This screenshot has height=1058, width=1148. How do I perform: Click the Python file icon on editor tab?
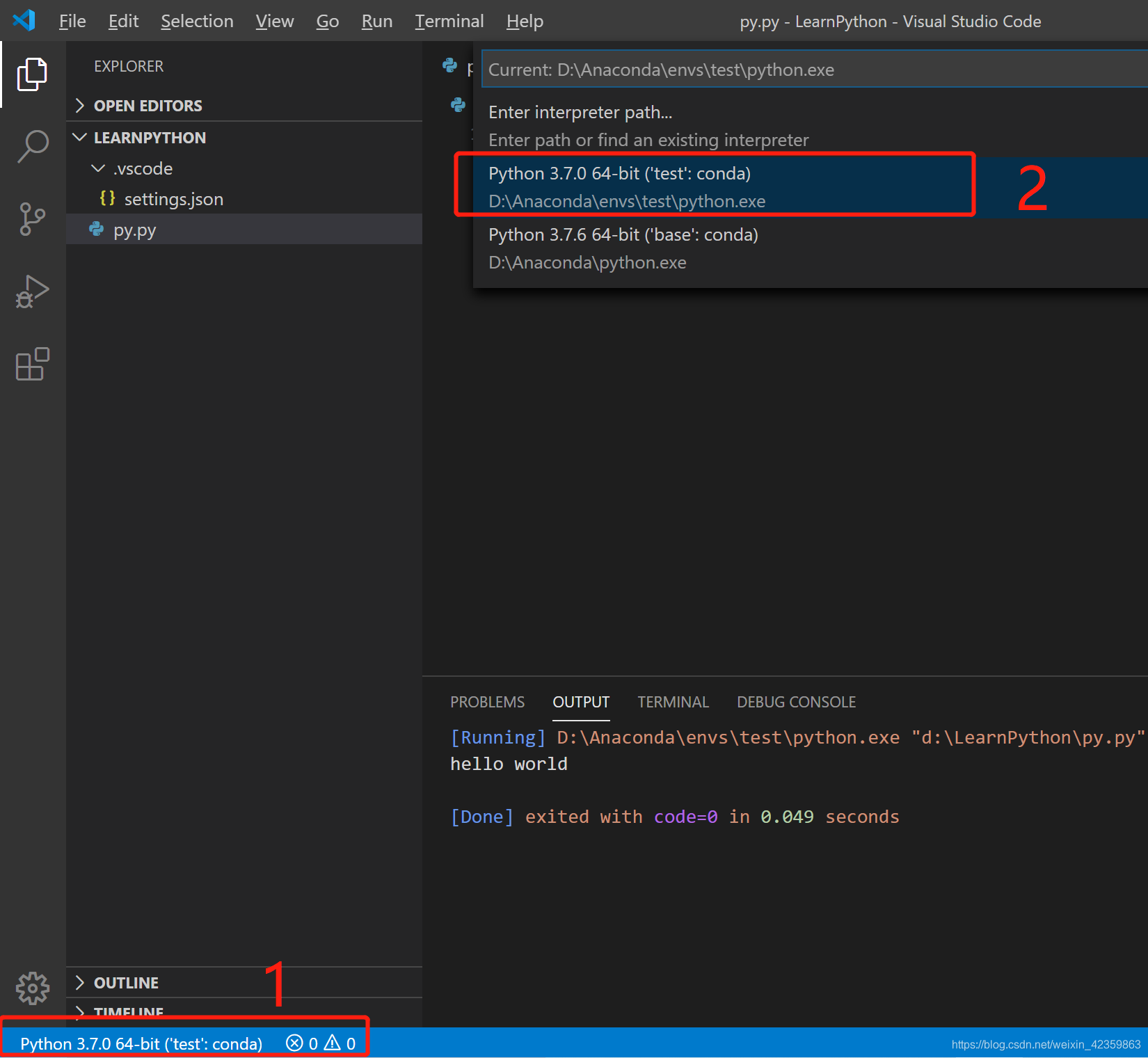450,65
